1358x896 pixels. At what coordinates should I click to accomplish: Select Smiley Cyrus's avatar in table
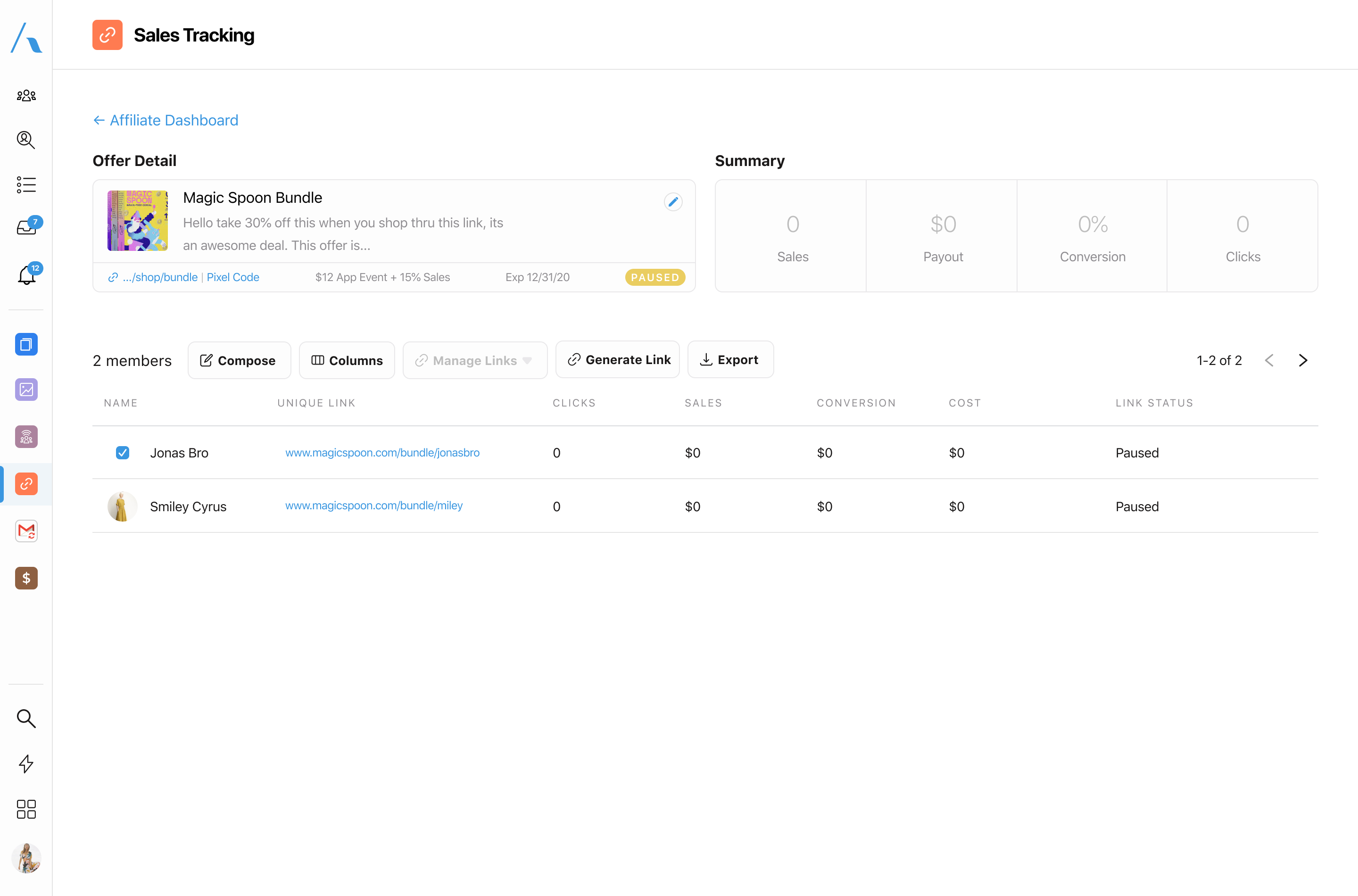pos(122,506)
